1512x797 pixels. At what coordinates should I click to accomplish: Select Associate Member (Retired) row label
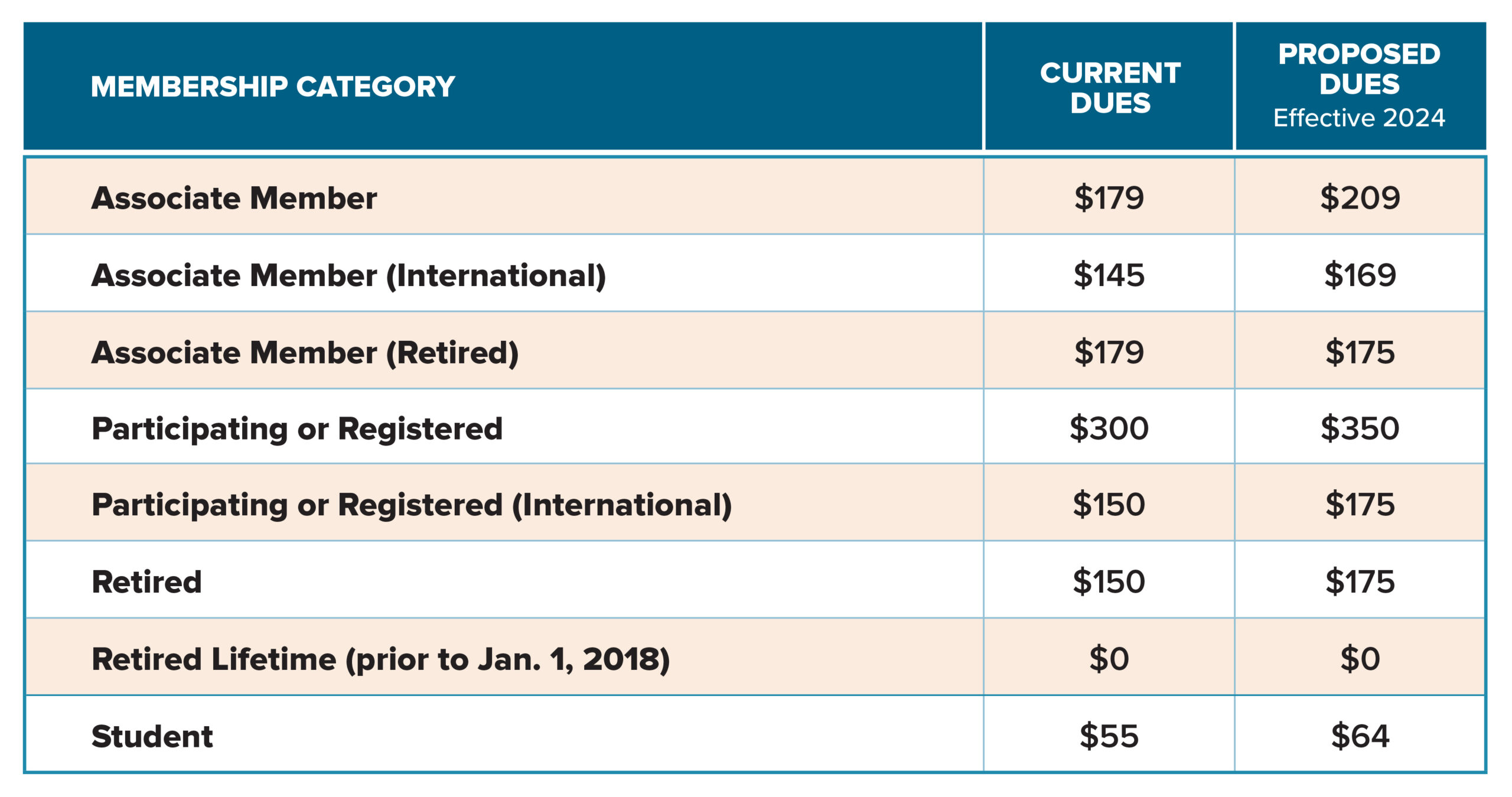point(305,353)
